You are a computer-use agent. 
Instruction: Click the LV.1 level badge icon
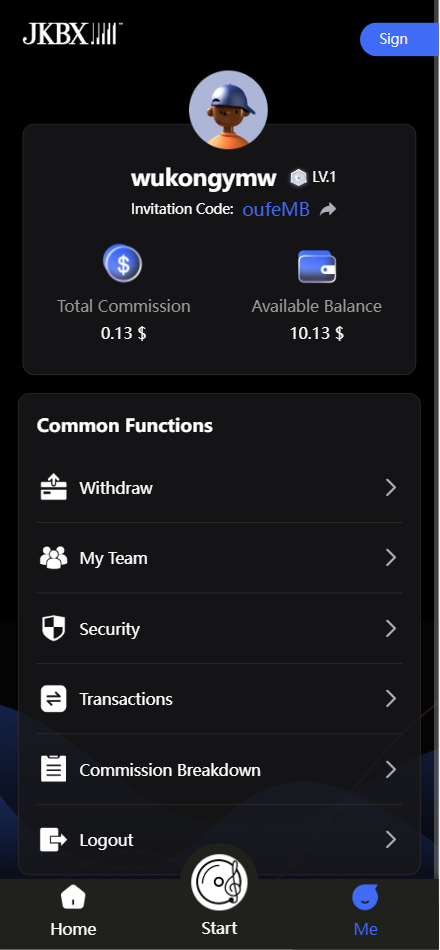298,178
